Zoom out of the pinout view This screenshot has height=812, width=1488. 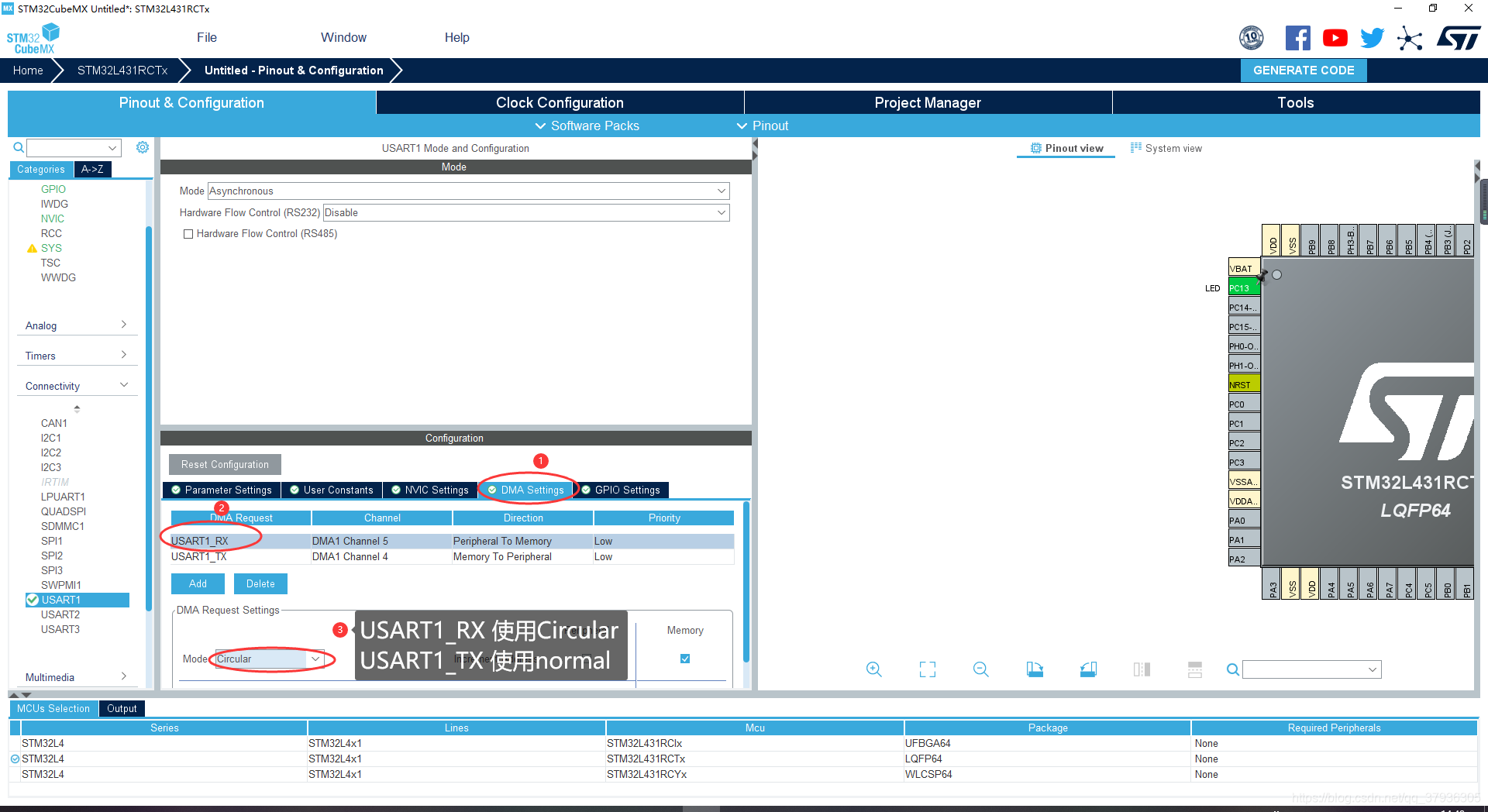click(x=980, y=669)
